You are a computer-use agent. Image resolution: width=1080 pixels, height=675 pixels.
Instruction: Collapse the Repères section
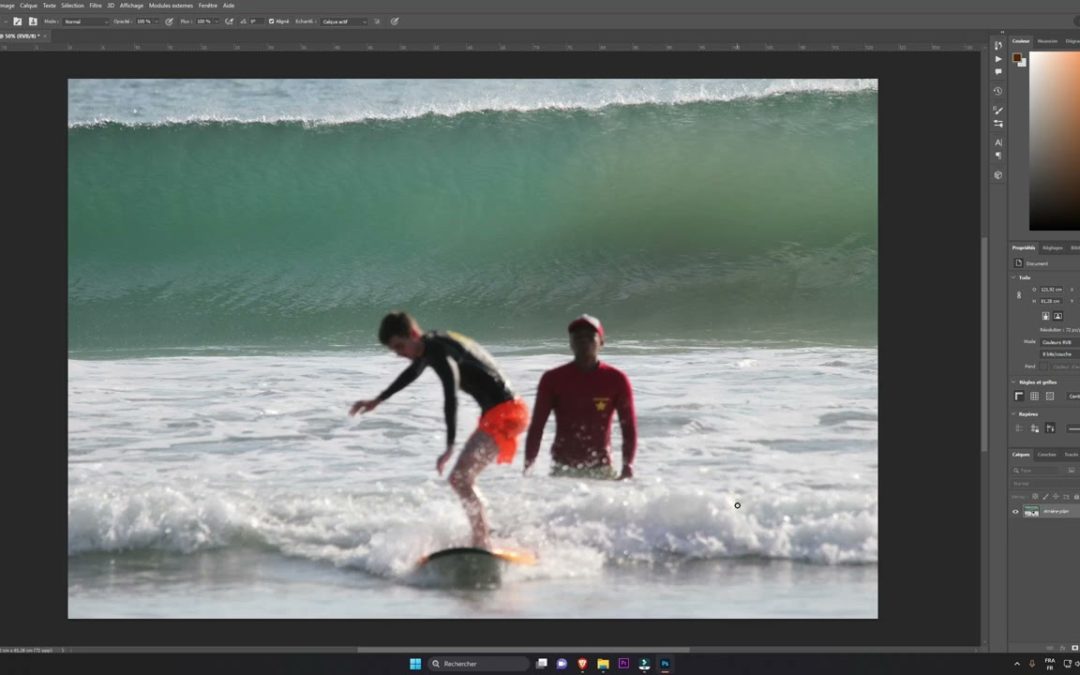click(x=1014, y=415)
